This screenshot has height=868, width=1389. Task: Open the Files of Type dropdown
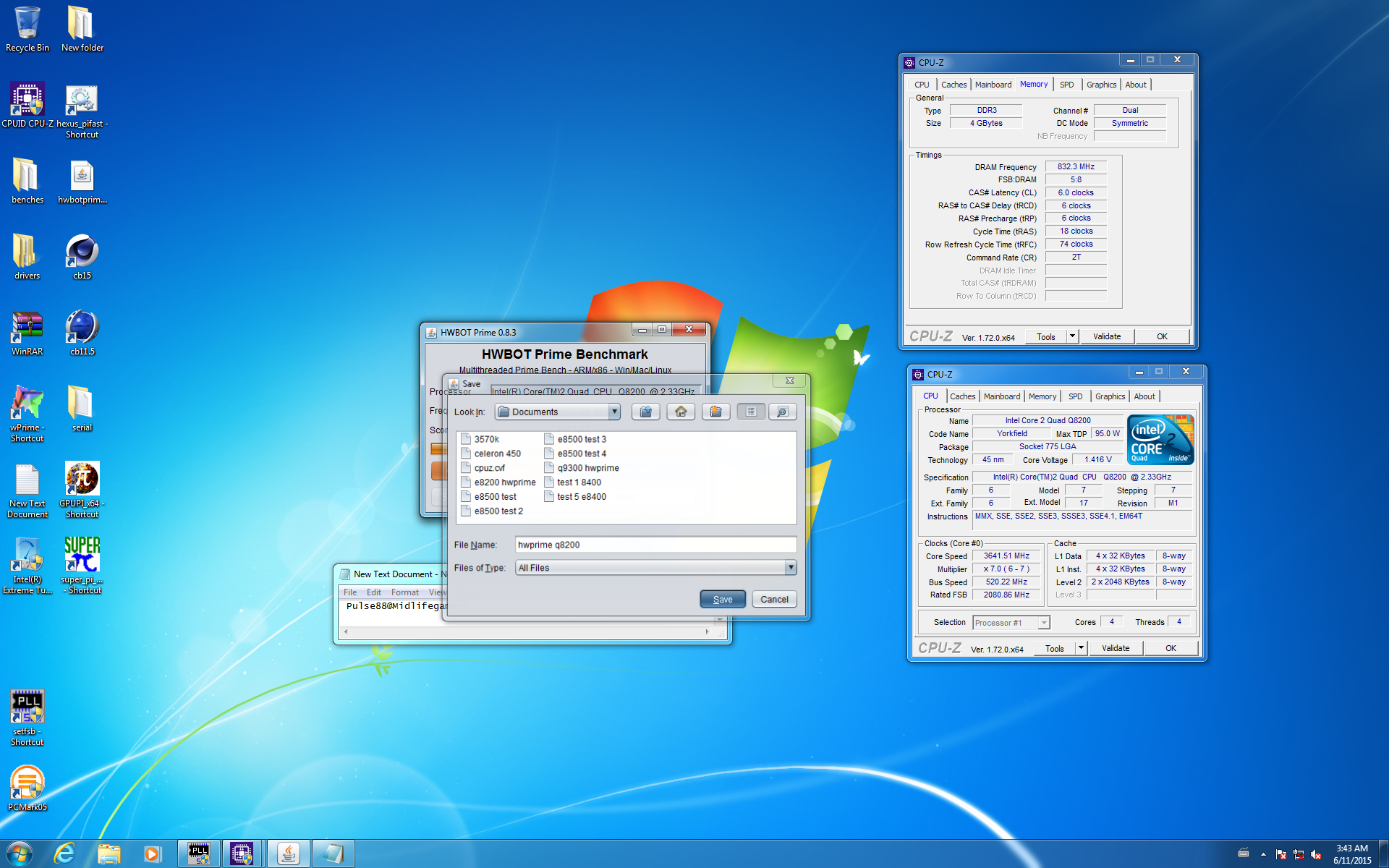790,568
